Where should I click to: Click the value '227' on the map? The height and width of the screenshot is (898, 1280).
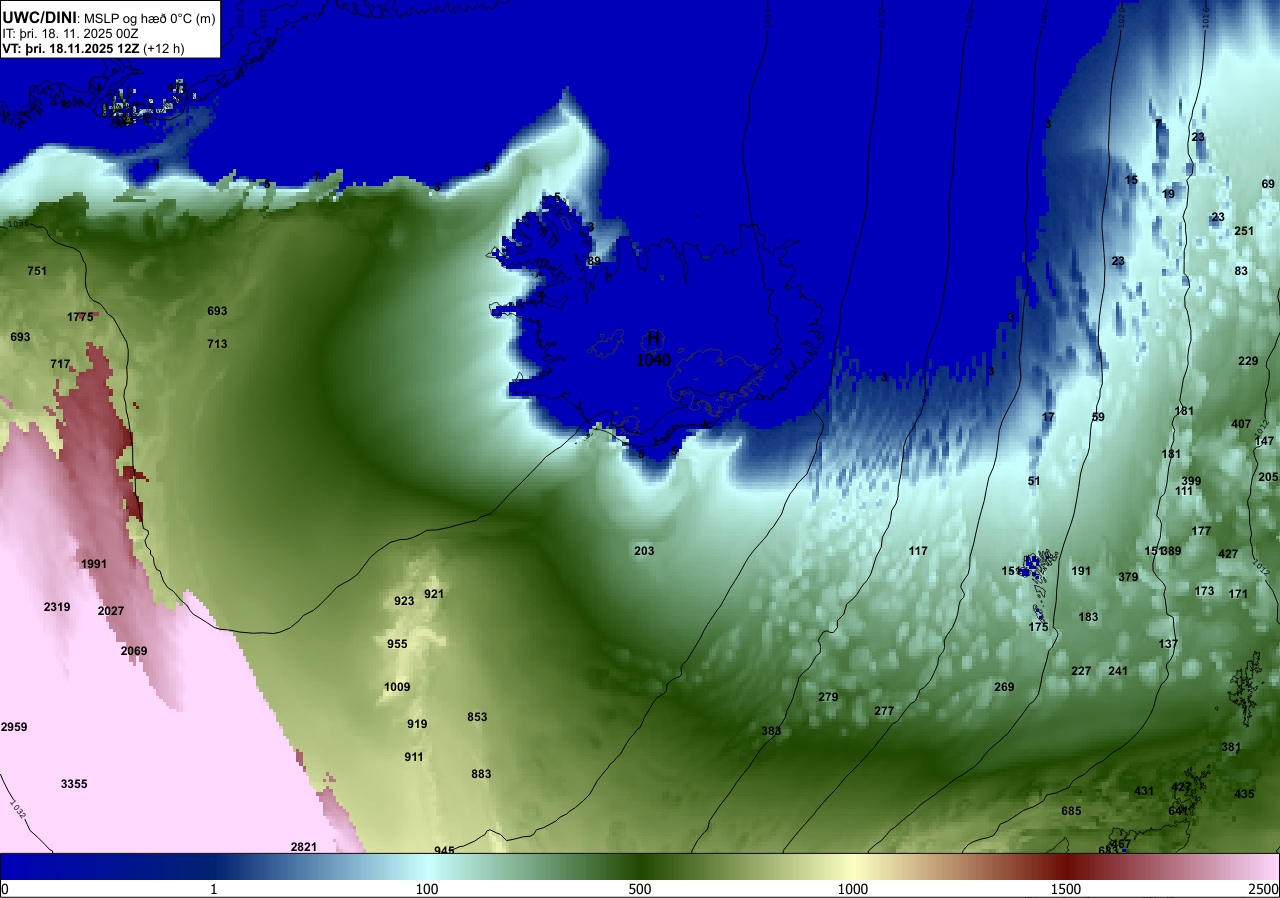tap(1081, 671)
